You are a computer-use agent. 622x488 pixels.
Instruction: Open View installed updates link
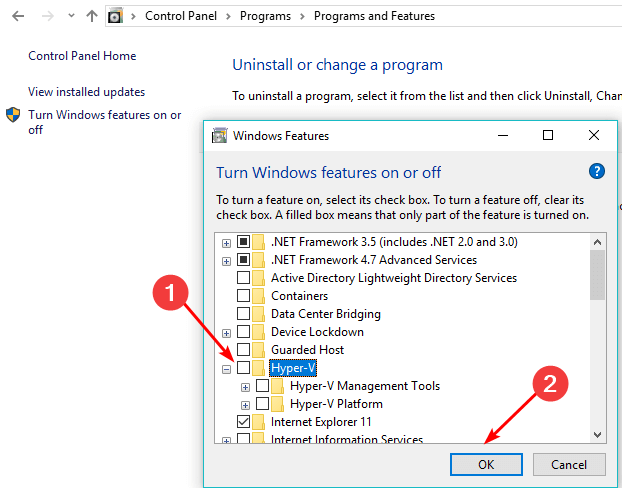tap(86, 92)
